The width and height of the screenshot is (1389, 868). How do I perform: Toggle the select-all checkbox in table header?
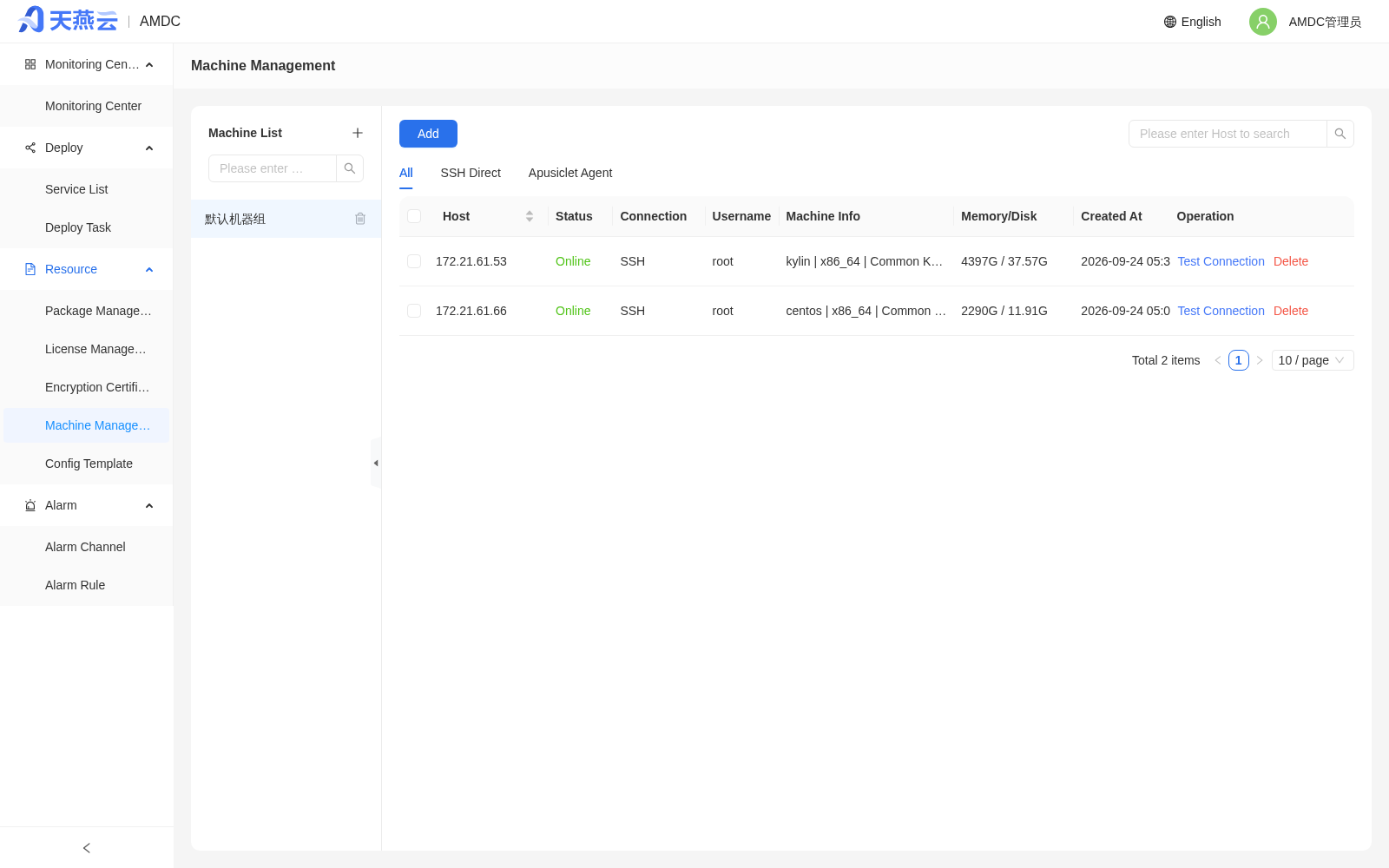pos(414,216)
